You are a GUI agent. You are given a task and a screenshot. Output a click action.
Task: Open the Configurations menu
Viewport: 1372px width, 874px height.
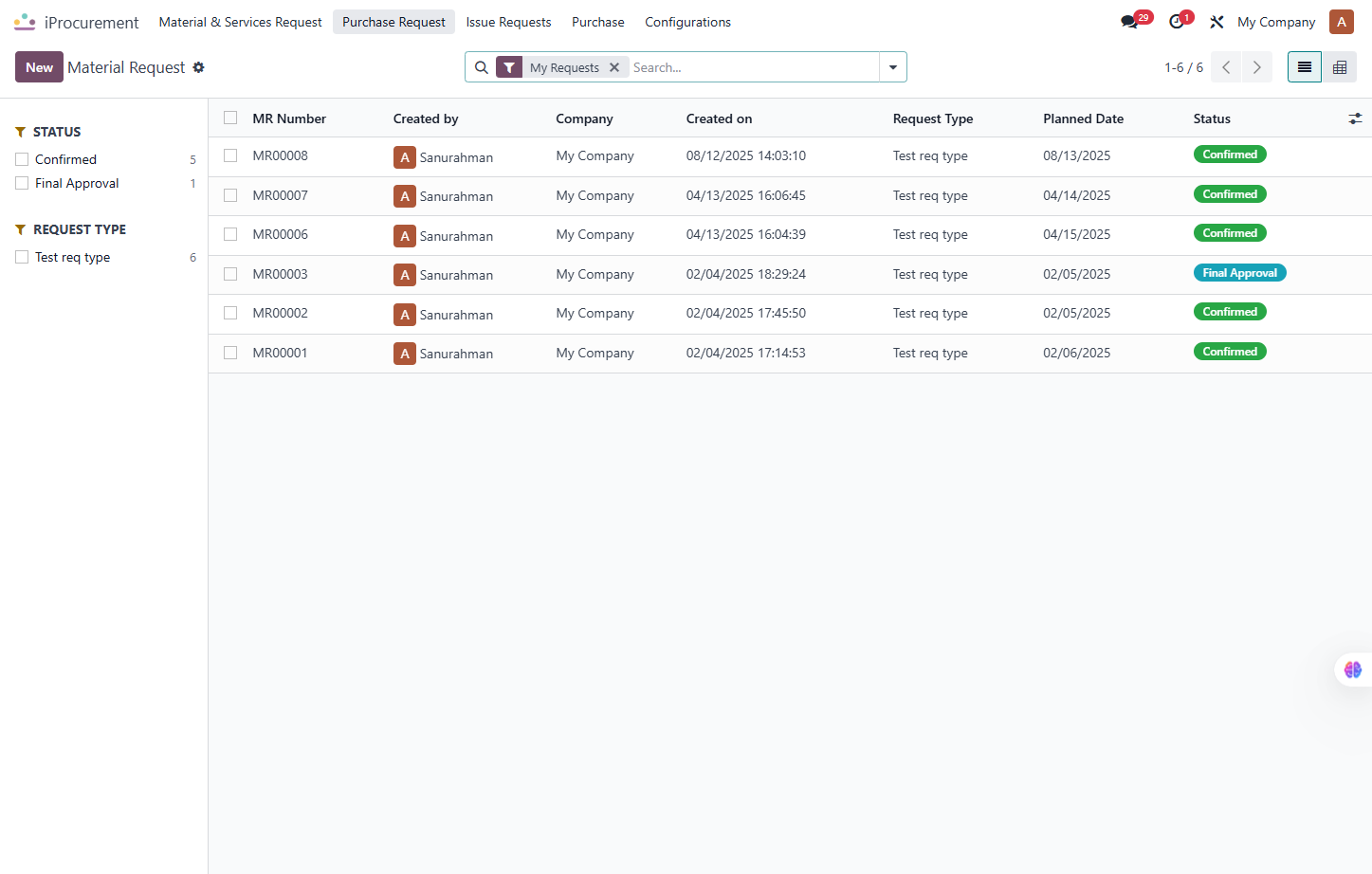click(687, 22)
